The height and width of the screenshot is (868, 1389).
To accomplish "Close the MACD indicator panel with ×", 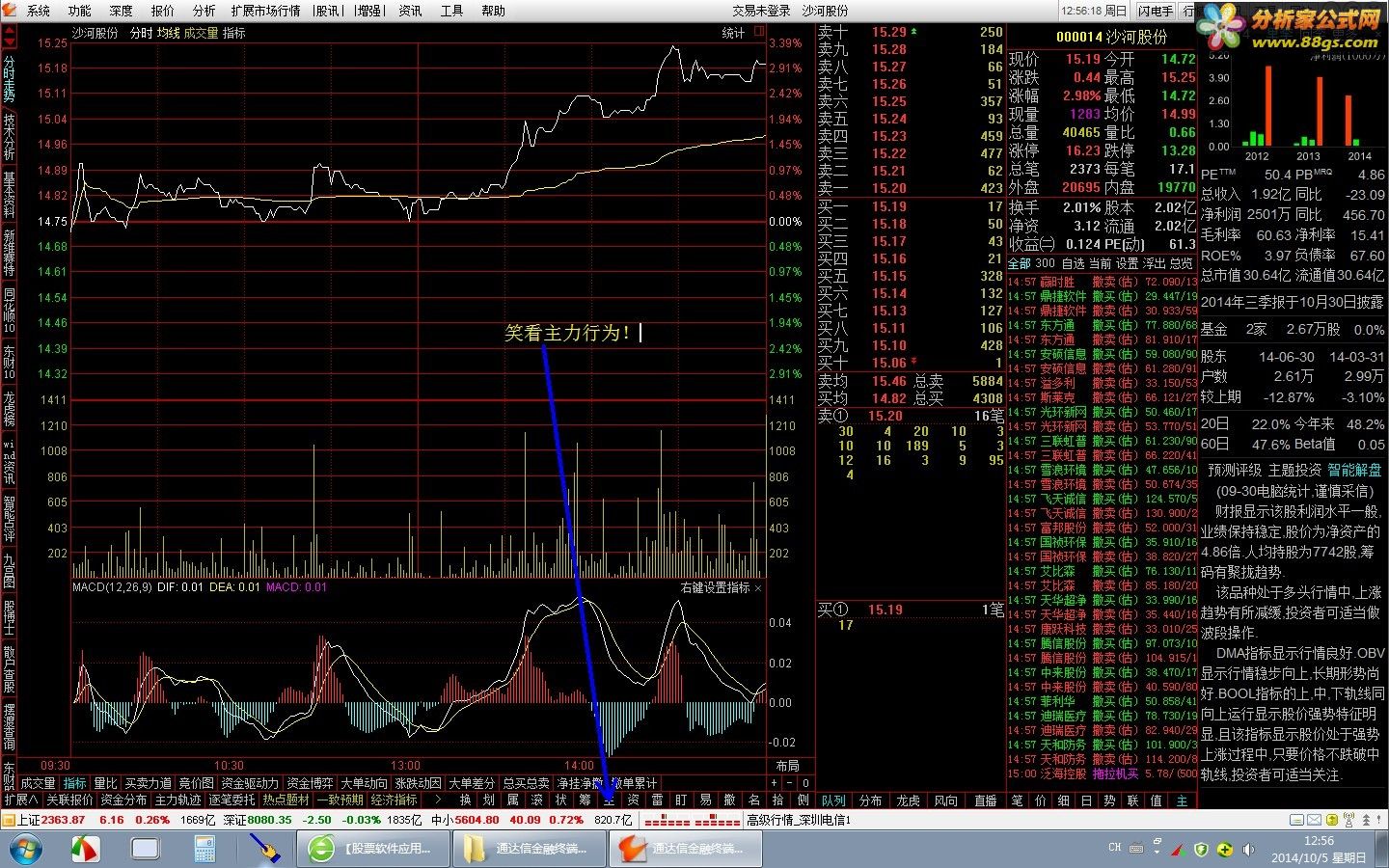I will (758, 587).
